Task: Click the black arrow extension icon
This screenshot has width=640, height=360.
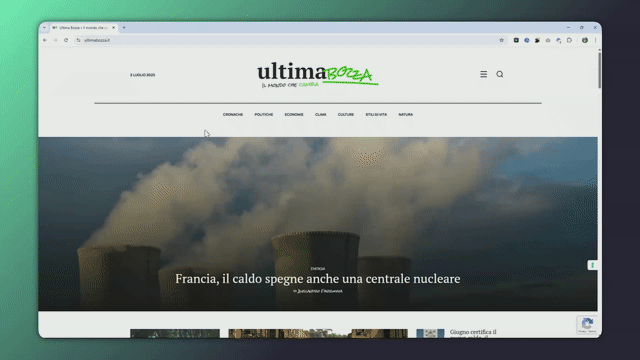Action: pyautogui.click(x=538, y=40)
